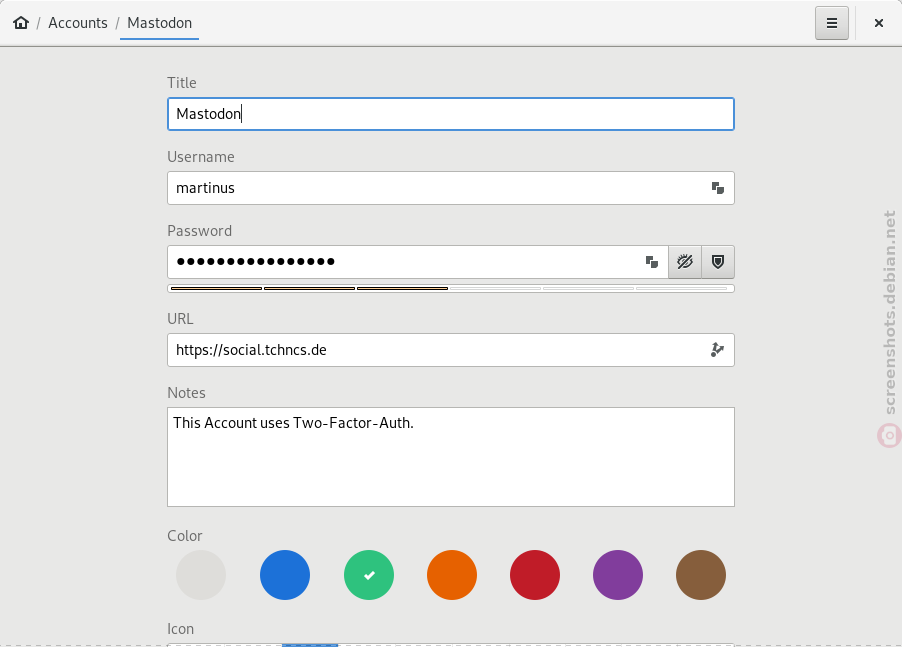This screenshot has height=647, width=902.
Task: Navigate to Accounts breadcrumb
Action: coord(78,23)
